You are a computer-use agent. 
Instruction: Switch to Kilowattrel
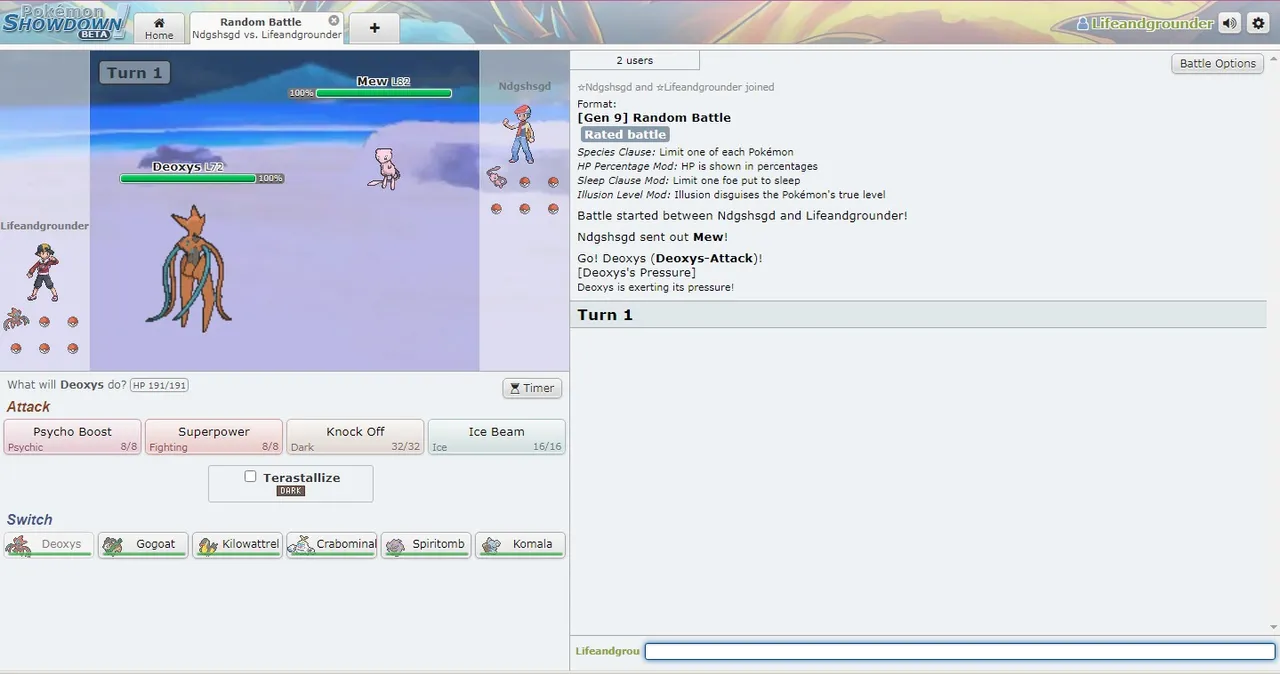pos(237,545)
